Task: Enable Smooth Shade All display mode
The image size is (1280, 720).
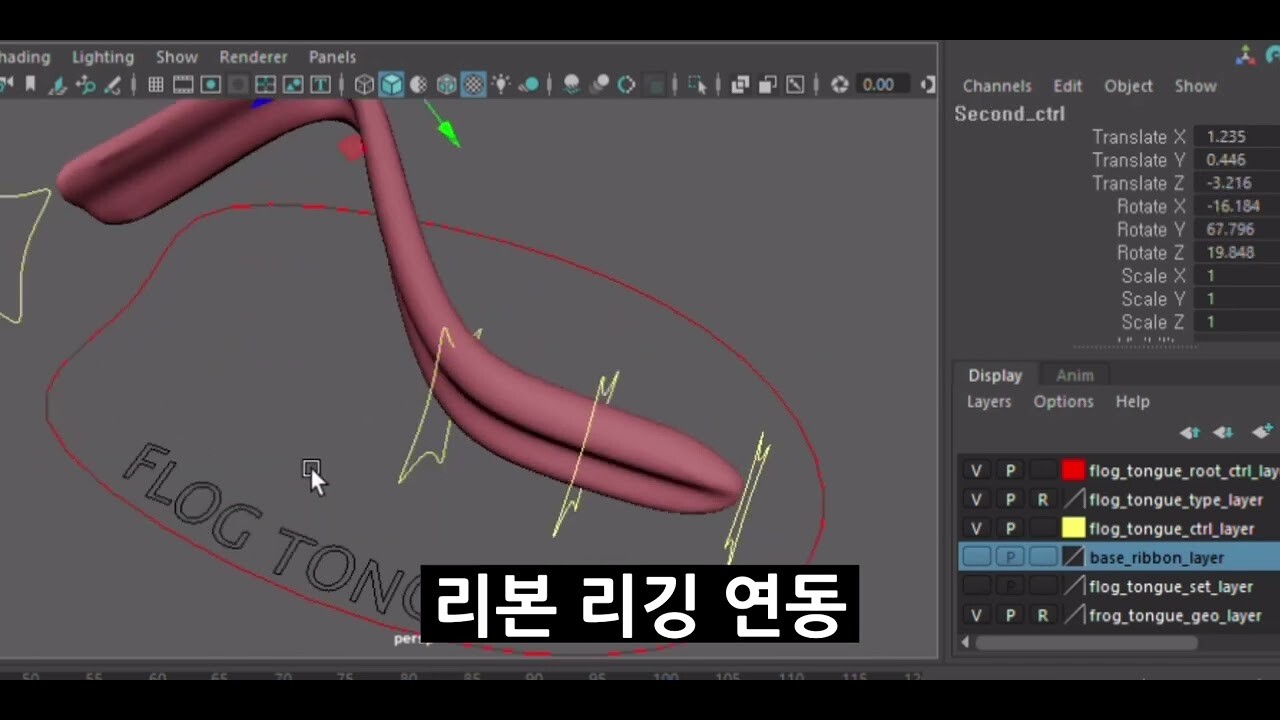Action: 390,85
